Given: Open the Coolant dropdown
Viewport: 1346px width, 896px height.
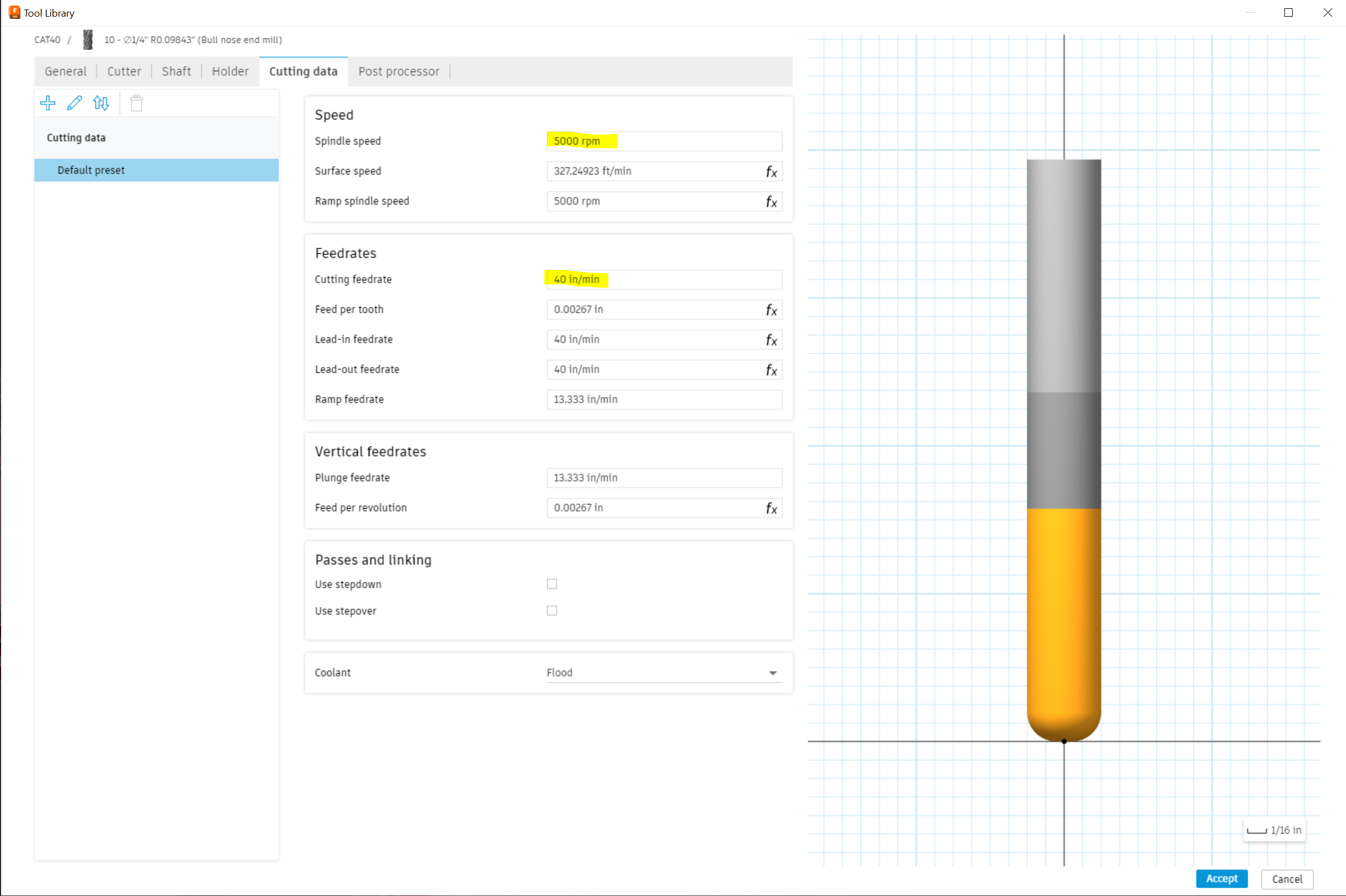Looking at the screenshot, I should [x=664, y=673].
